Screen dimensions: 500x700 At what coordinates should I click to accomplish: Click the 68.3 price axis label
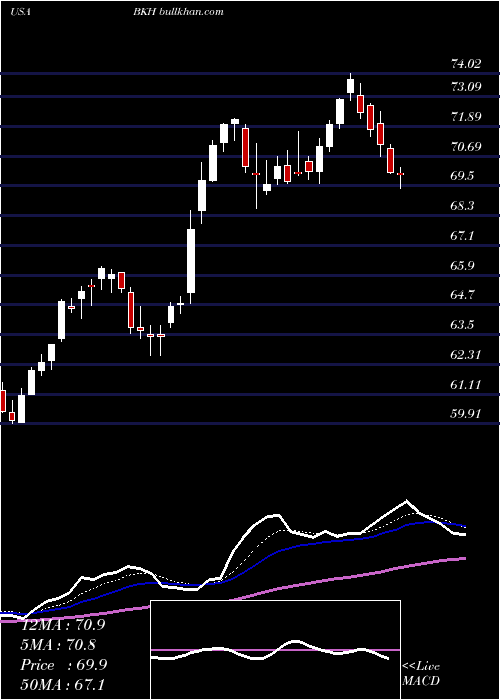[x=462, y=206]
